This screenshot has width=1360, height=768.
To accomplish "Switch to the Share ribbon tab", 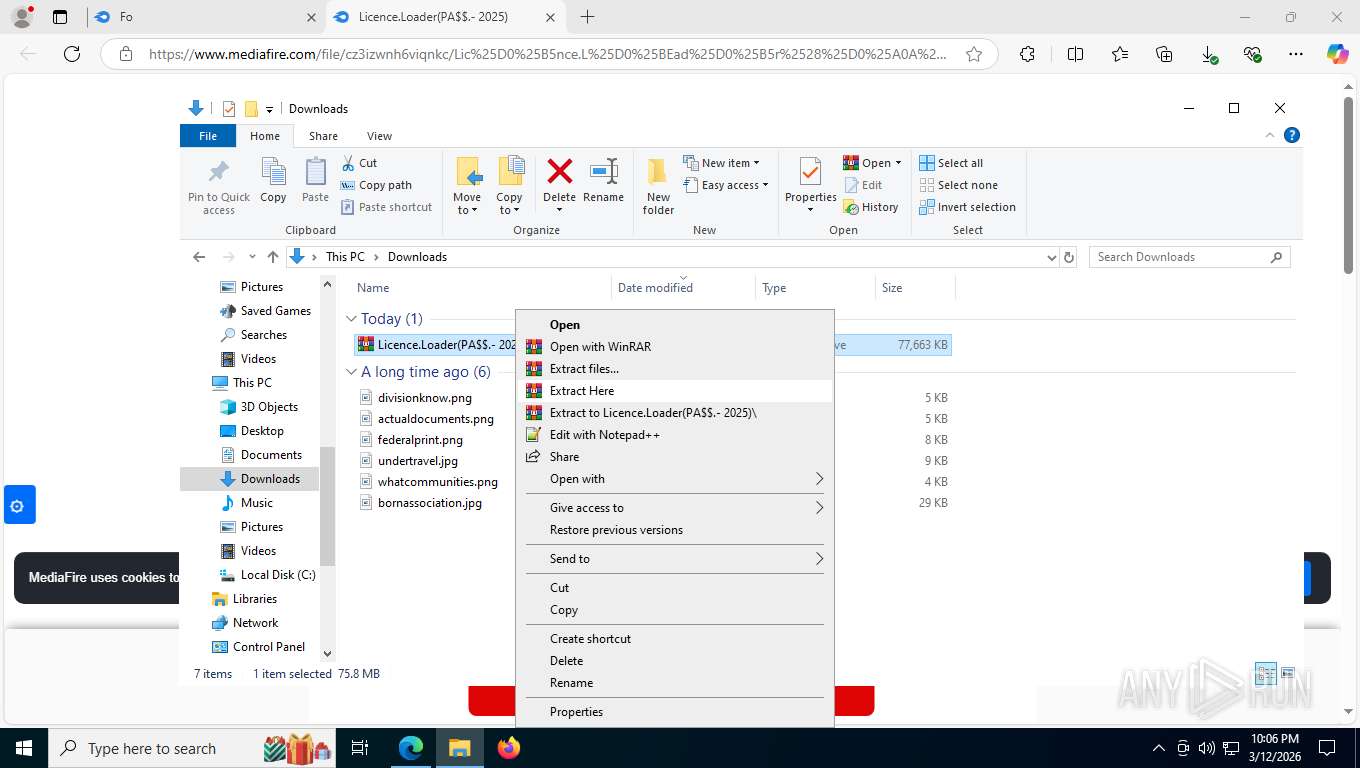I will click(x=323, y=136).
